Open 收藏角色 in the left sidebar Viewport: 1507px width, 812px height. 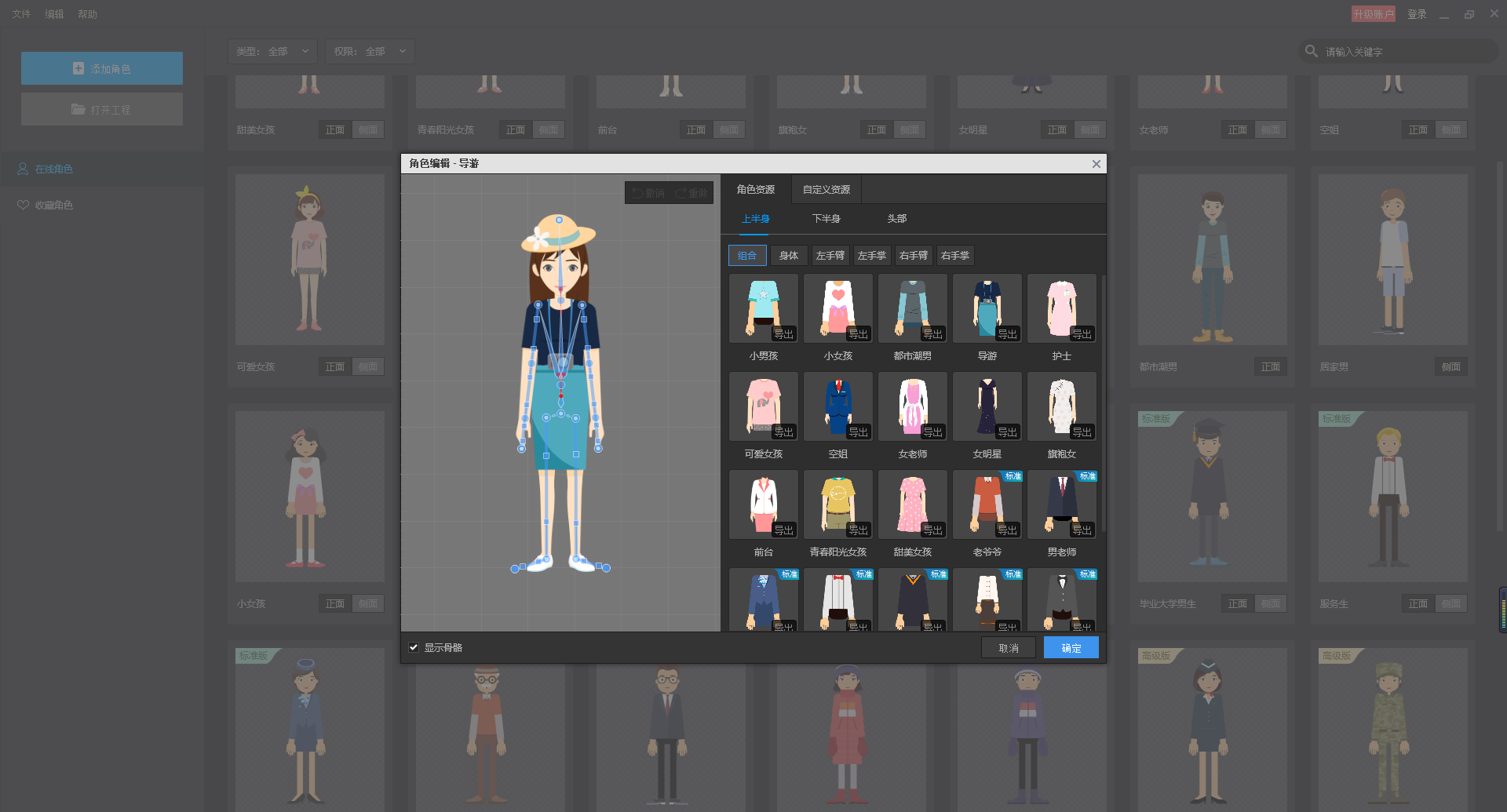(x=102, y=205)
